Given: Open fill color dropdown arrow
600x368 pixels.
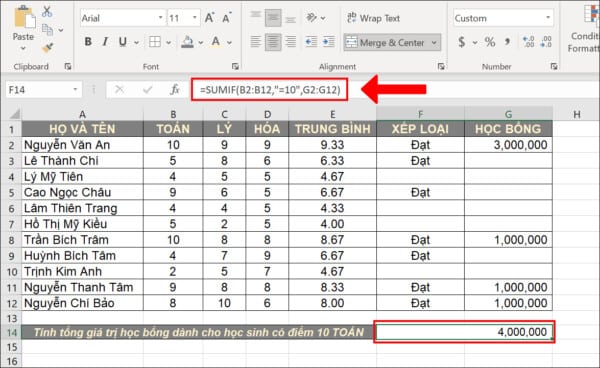Looking at the screenshot, I should (201, 42).
